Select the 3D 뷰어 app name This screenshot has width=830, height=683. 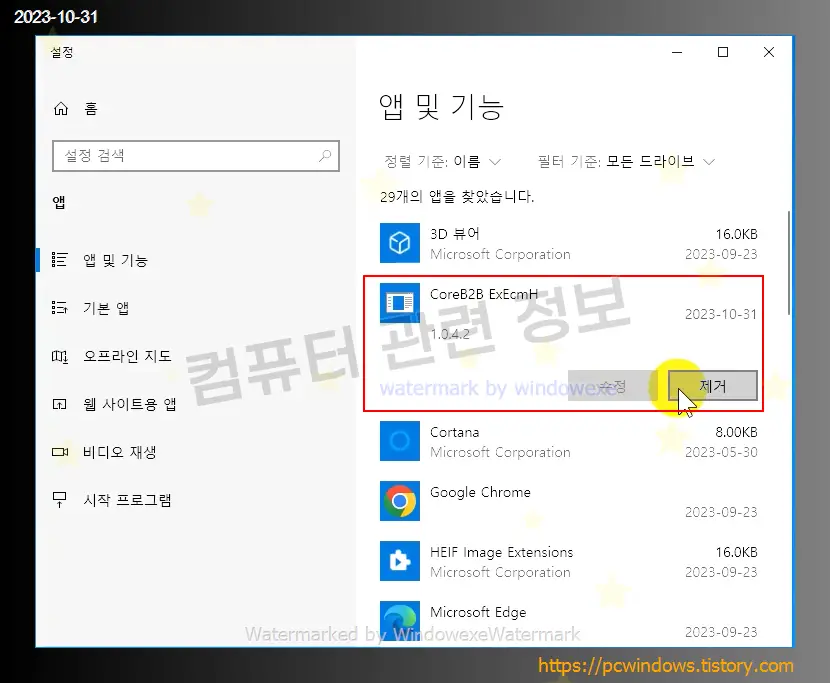(x=455, y=233)
